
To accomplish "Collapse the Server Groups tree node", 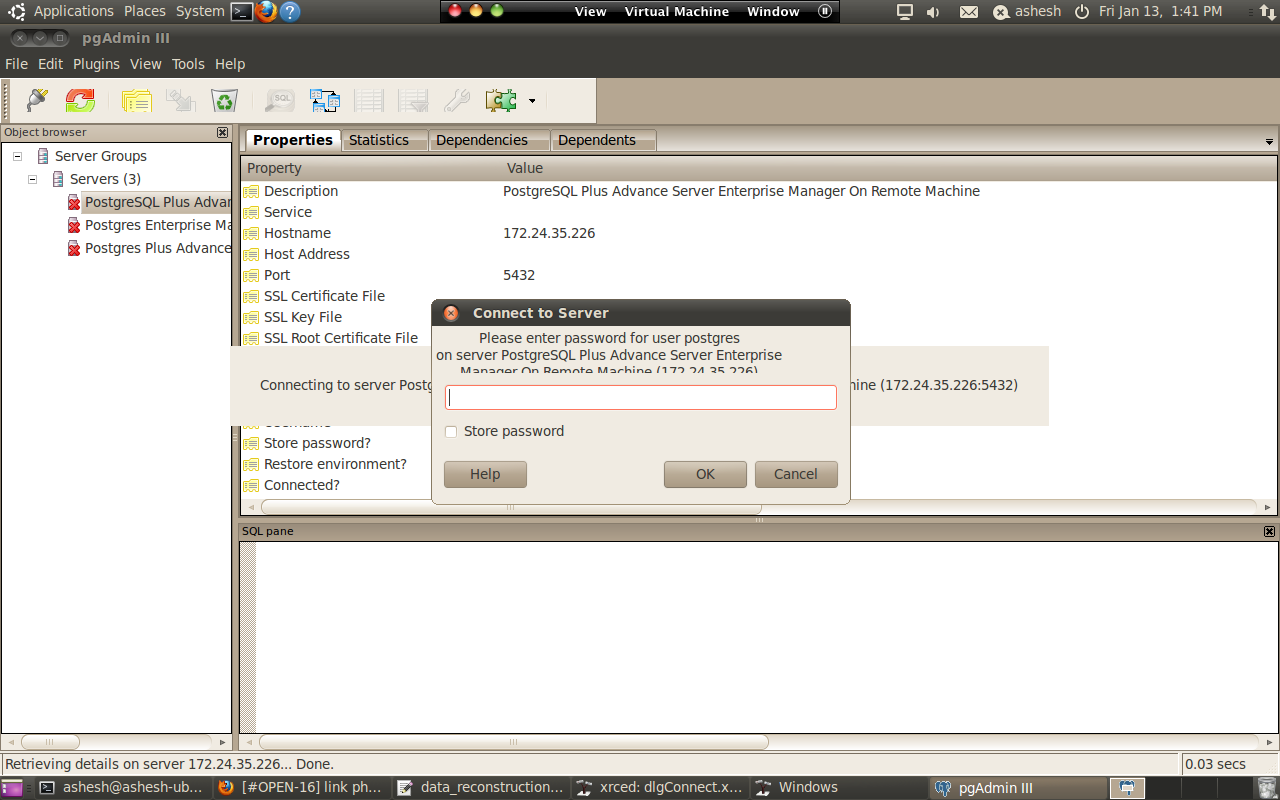I will [x=17, y=156].
